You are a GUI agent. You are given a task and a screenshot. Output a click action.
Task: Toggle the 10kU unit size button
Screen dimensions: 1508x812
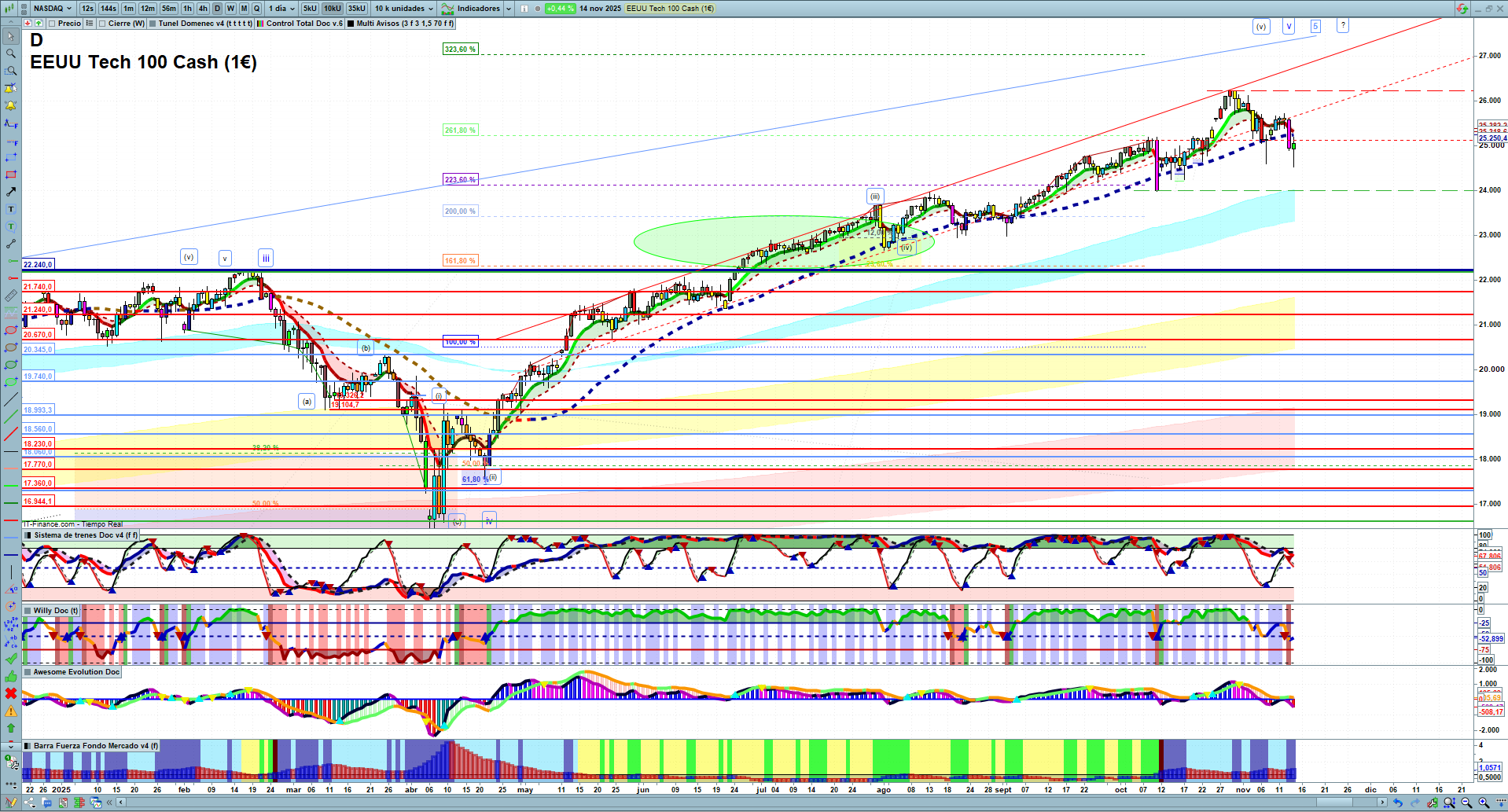tap(333, 9)
